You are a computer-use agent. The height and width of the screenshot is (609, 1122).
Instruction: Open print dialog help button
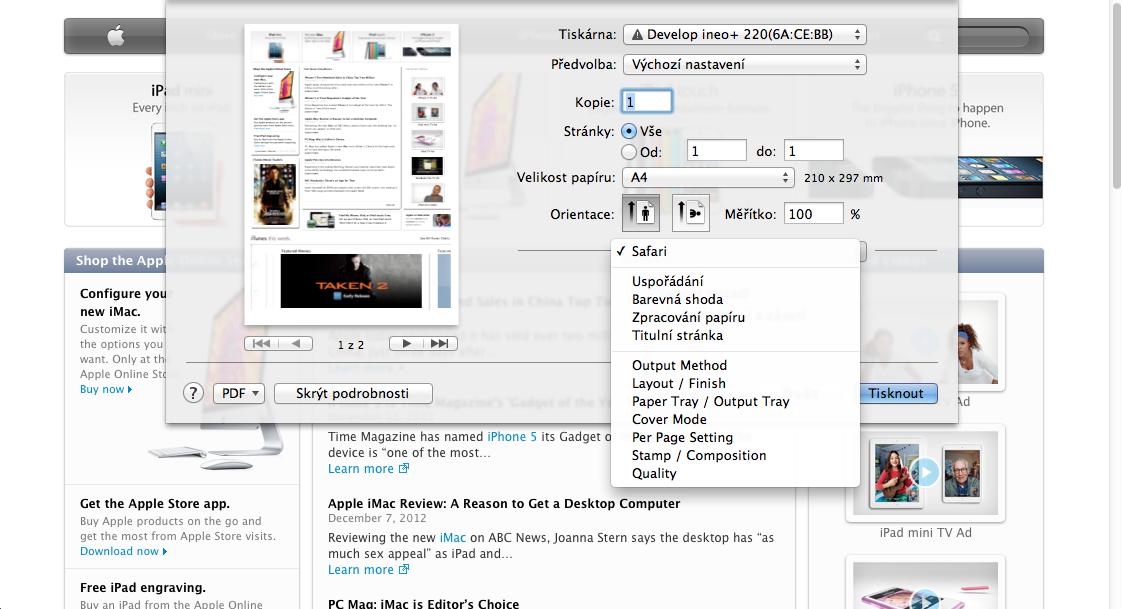click(193, 393)
